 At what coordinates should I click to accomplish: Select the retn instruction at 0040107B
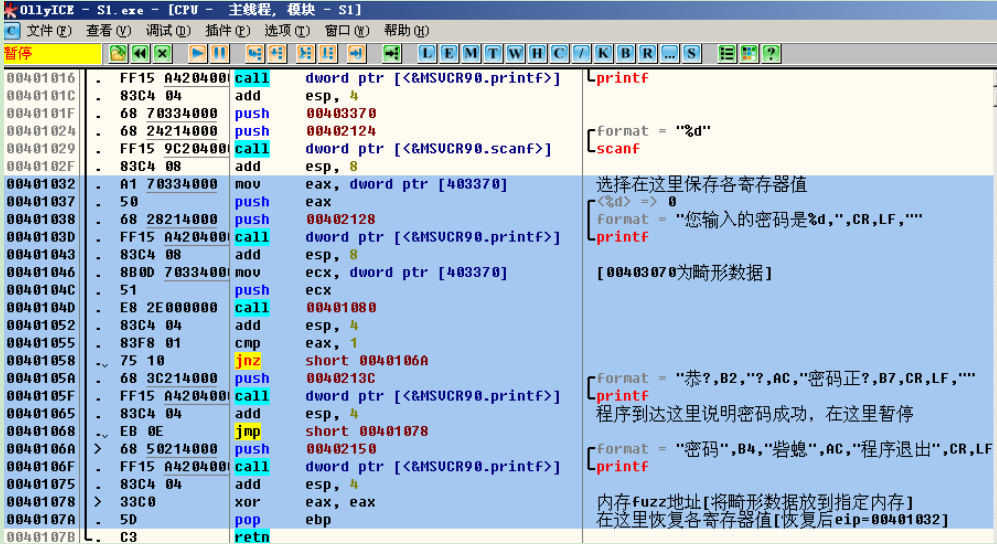click(x=252, y=537)
